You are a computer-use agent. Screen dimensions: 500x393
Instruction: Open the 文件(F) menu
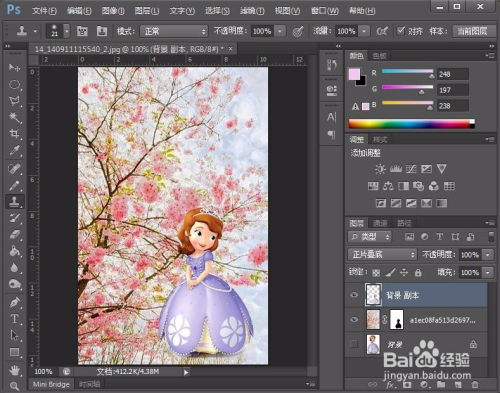[44, 11]
